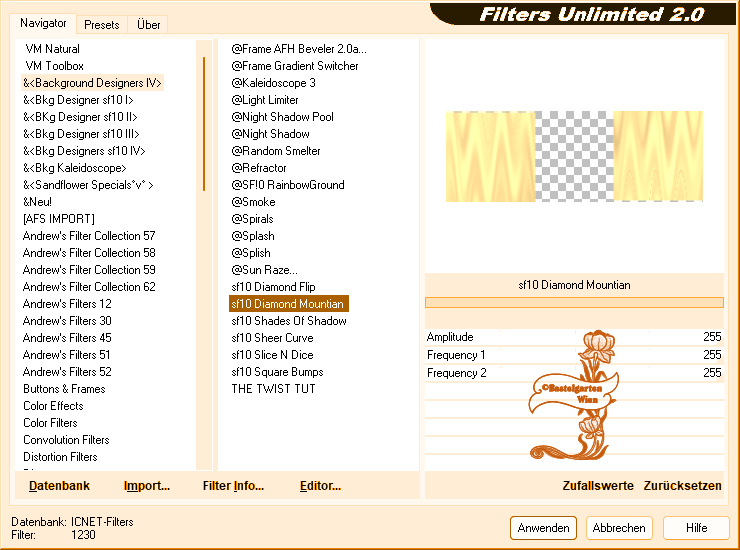This screenshot has height=550, width=740.
Task: Adjust the Frequency 2 slider
Action: pyautogui.click(x=574, y=373)
